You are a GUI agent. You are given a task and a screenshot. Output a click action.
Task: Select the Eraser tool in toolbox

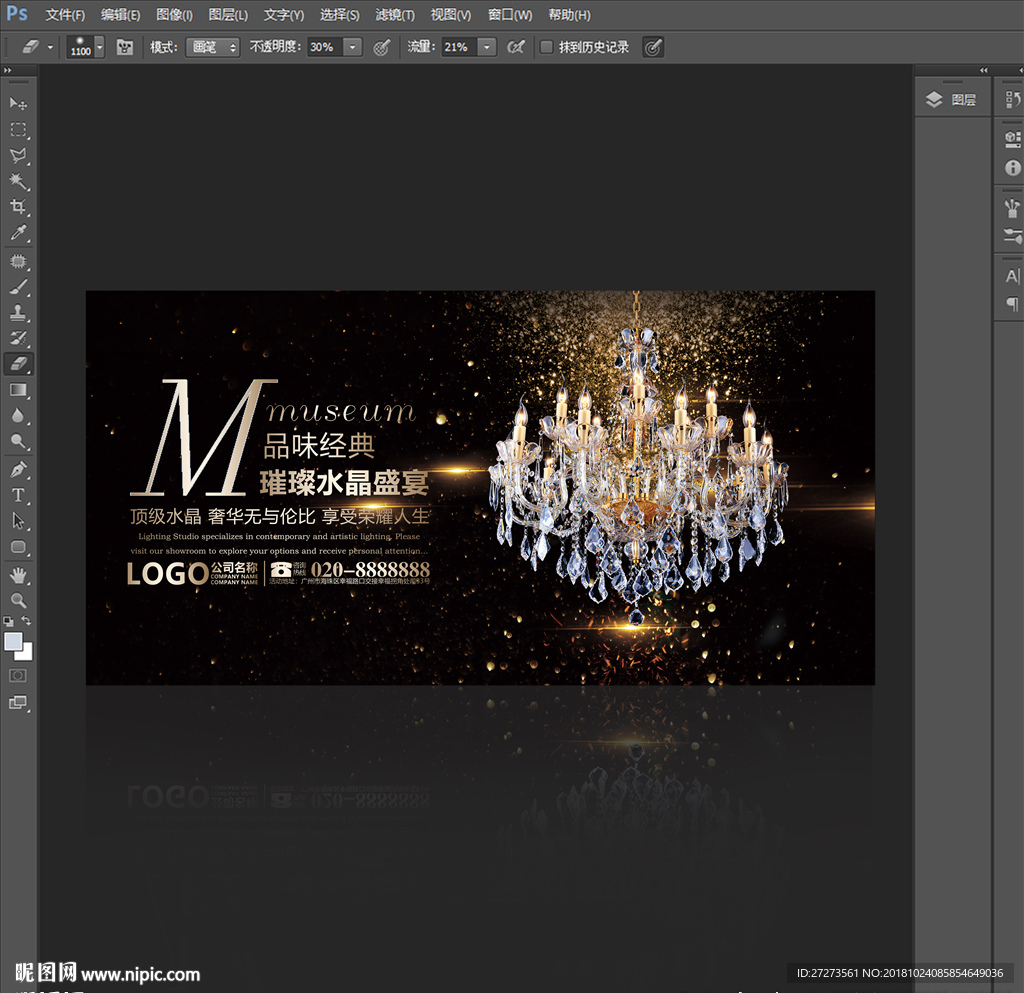pyautogui.click(x=18, y=364)
